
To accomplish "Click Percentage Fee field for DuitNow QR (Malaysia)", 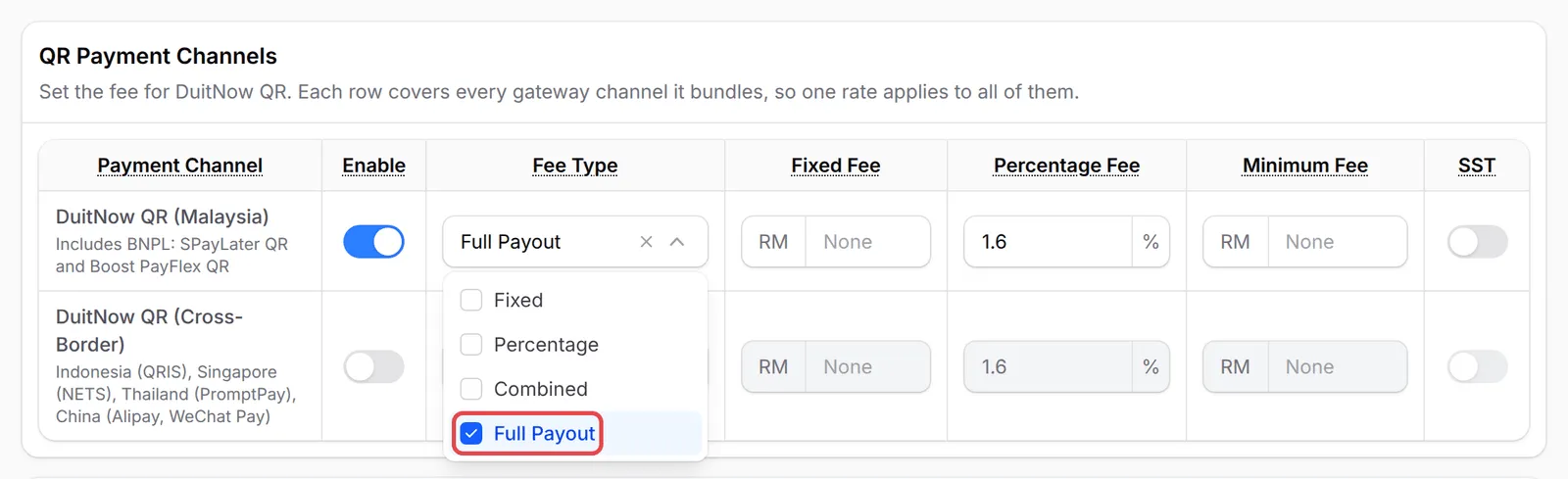I will tap(1048, 242).
